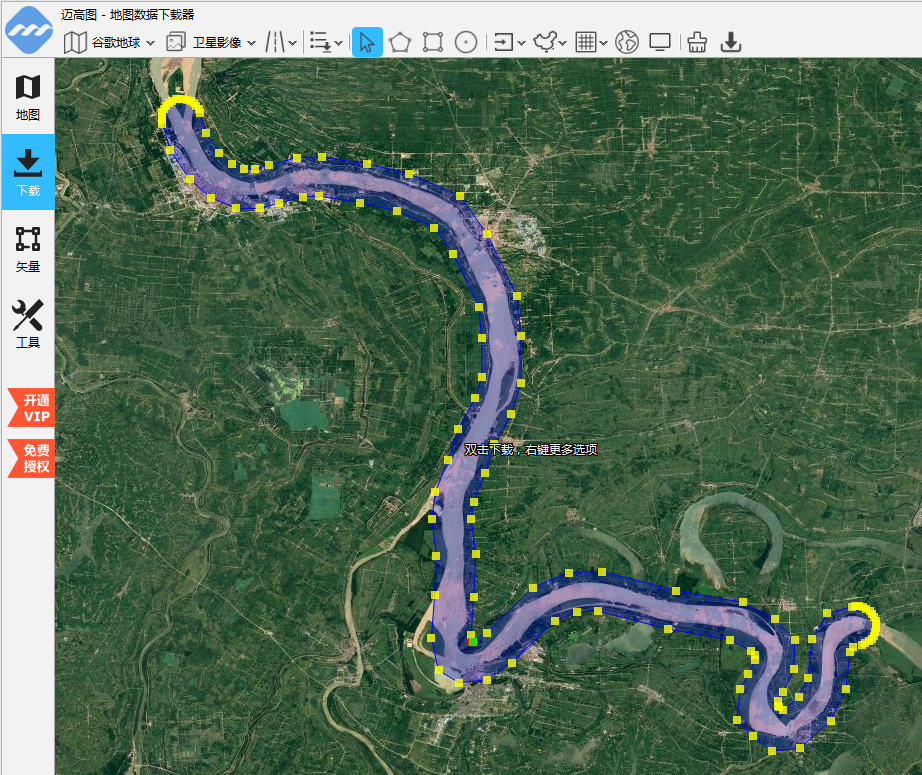This screenshot has width=922, height=775.
Task: Click the clear brush icon in toolbar
Action: (x=697, y=42)
